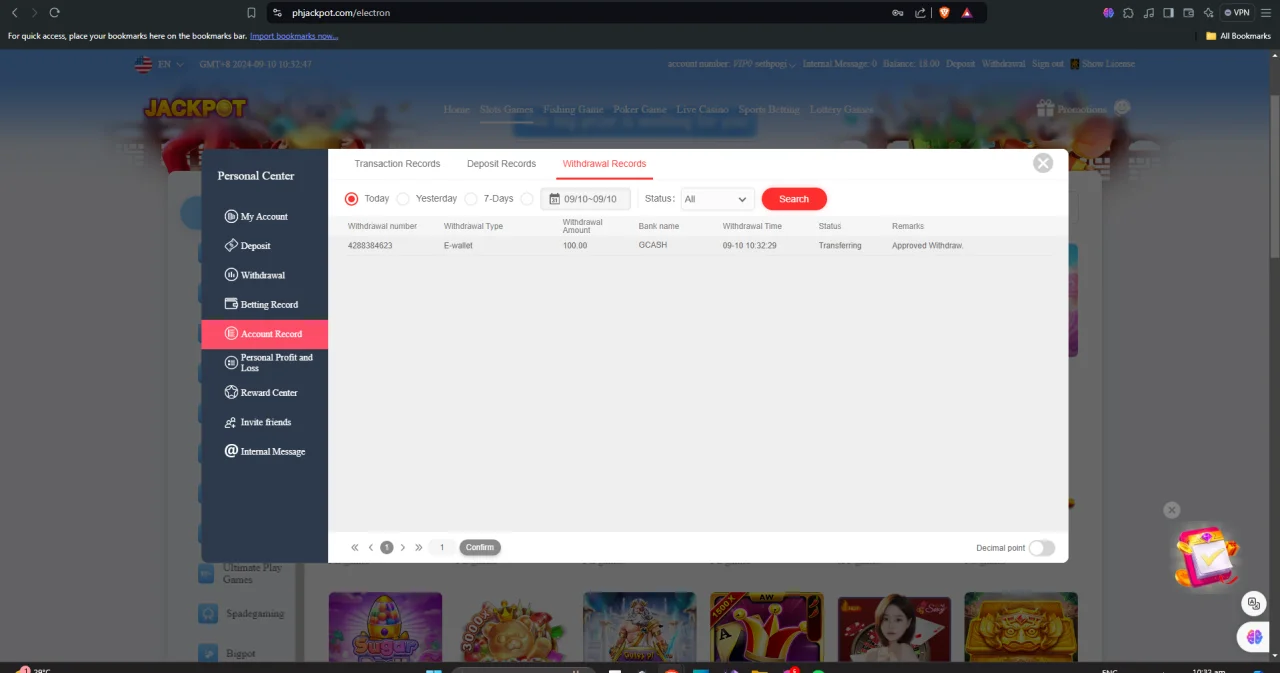1280x673 pixels.
Task: Open the Sugar game thumbnail
Action: [385, 626]
